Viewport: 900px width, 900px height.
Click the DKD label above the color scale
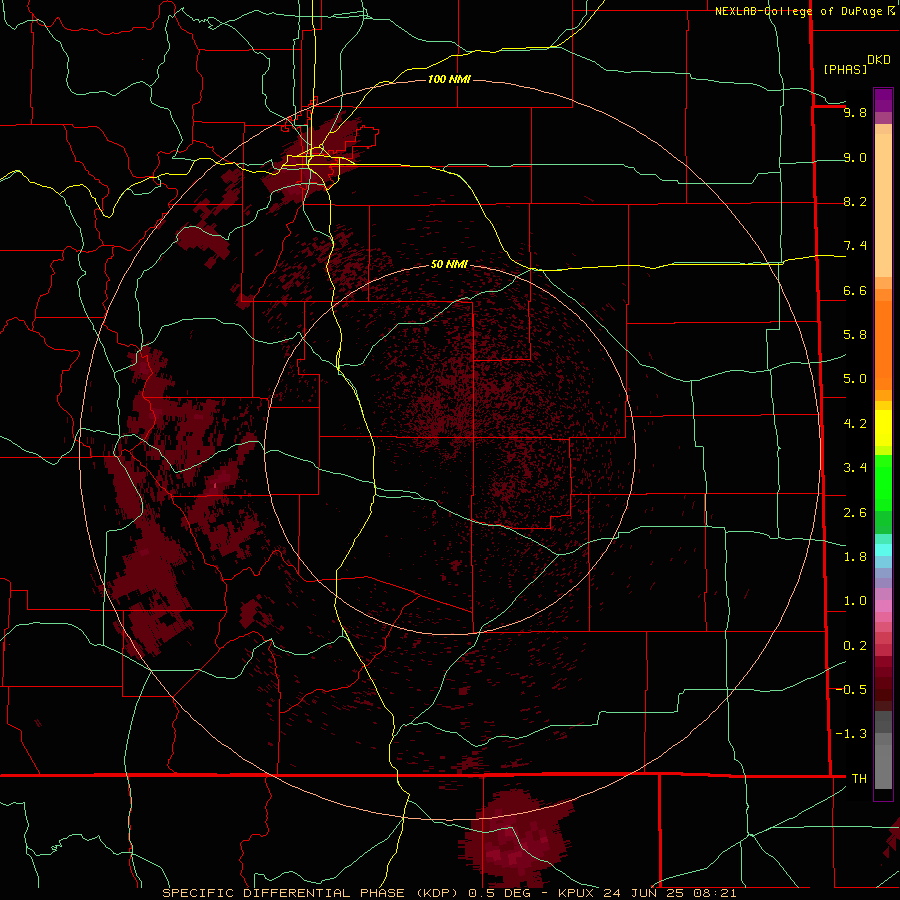click(x=878, y=60)
